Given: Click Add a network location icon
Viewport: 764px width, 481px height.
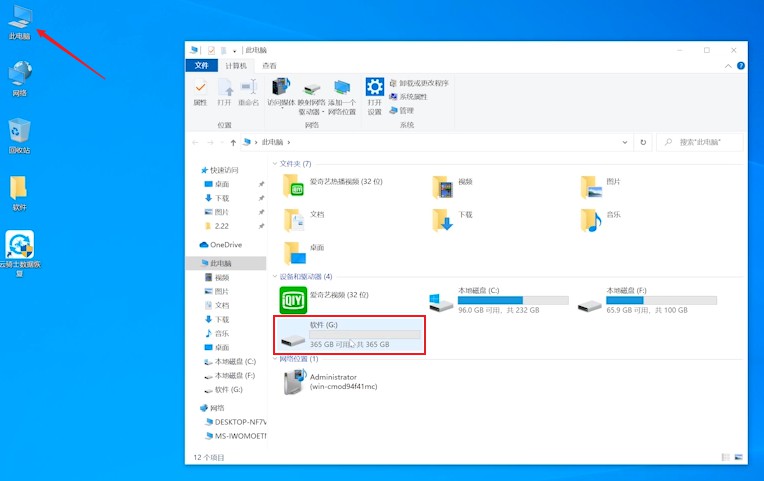Looking at the screenshot, I should tap(342, 96).
